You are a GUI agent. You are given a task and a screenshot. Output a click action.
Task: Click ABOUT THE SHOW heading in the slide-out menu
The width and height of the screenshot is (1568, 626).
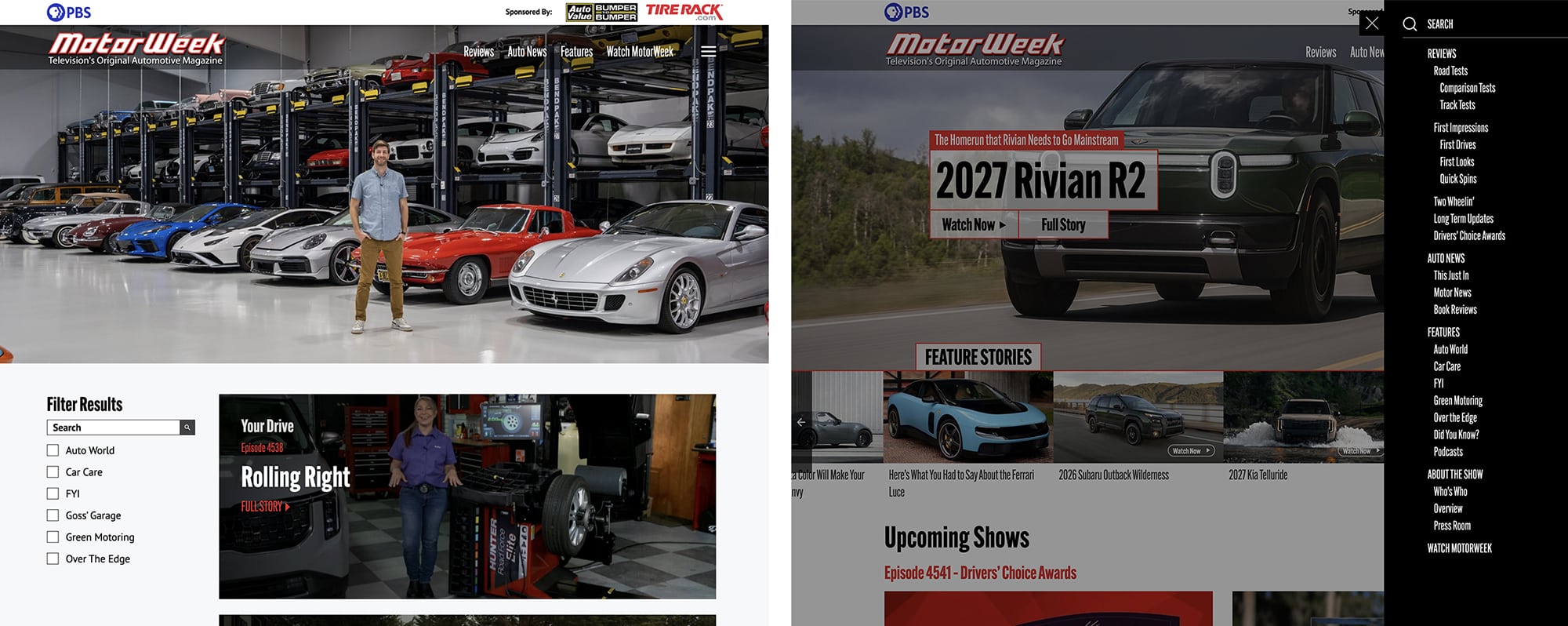pyautogui.click(x=1455, y=475)
